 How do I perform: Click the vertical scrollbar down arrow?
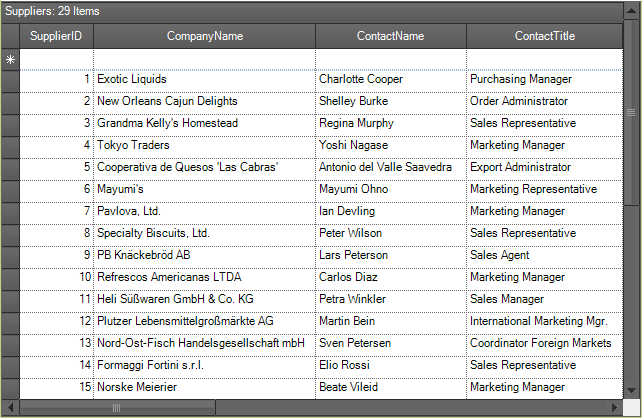pyautogui.click(x=631, y=390)
